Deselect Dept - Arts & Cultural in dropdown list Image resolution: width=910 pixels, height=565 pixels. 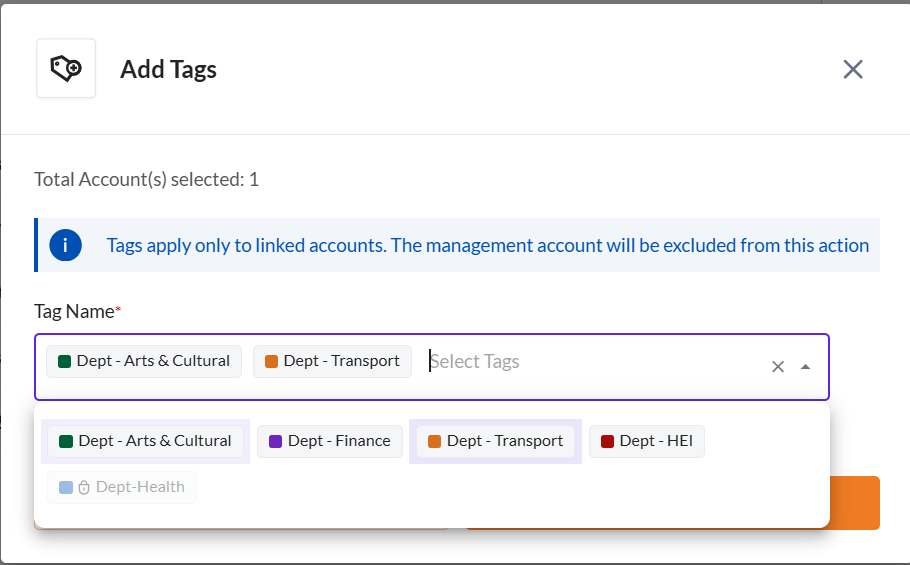tap(145, 441)
